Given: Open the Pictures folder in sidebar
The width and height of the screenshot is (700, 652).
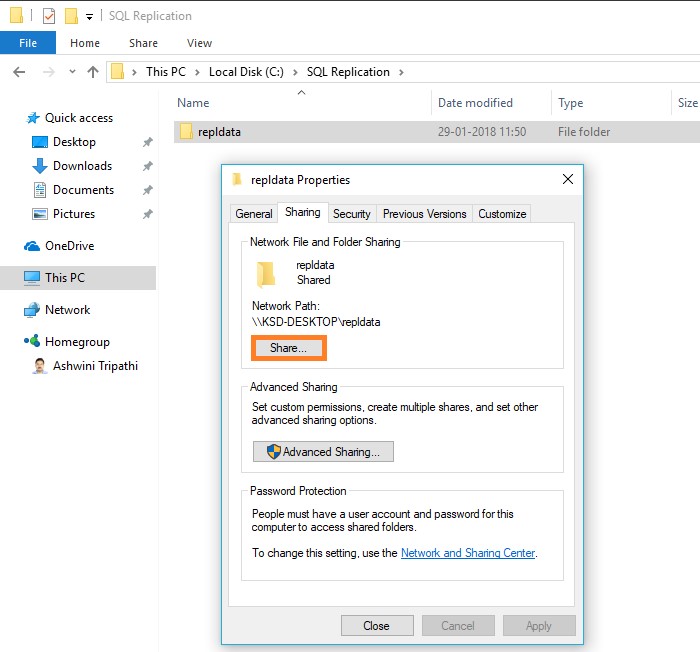Looking at the screenshot, I should [x=73, y=214].
